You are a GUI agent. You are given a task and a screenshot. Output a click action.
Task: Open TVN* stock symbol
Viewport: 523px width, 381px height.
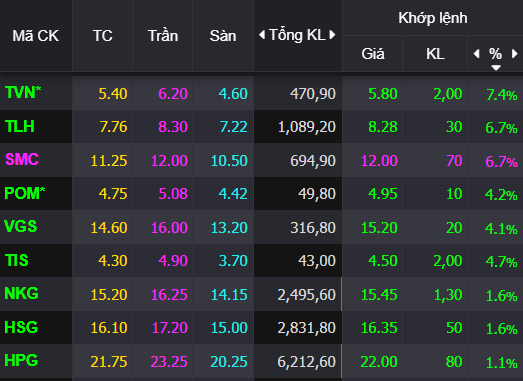23,92
